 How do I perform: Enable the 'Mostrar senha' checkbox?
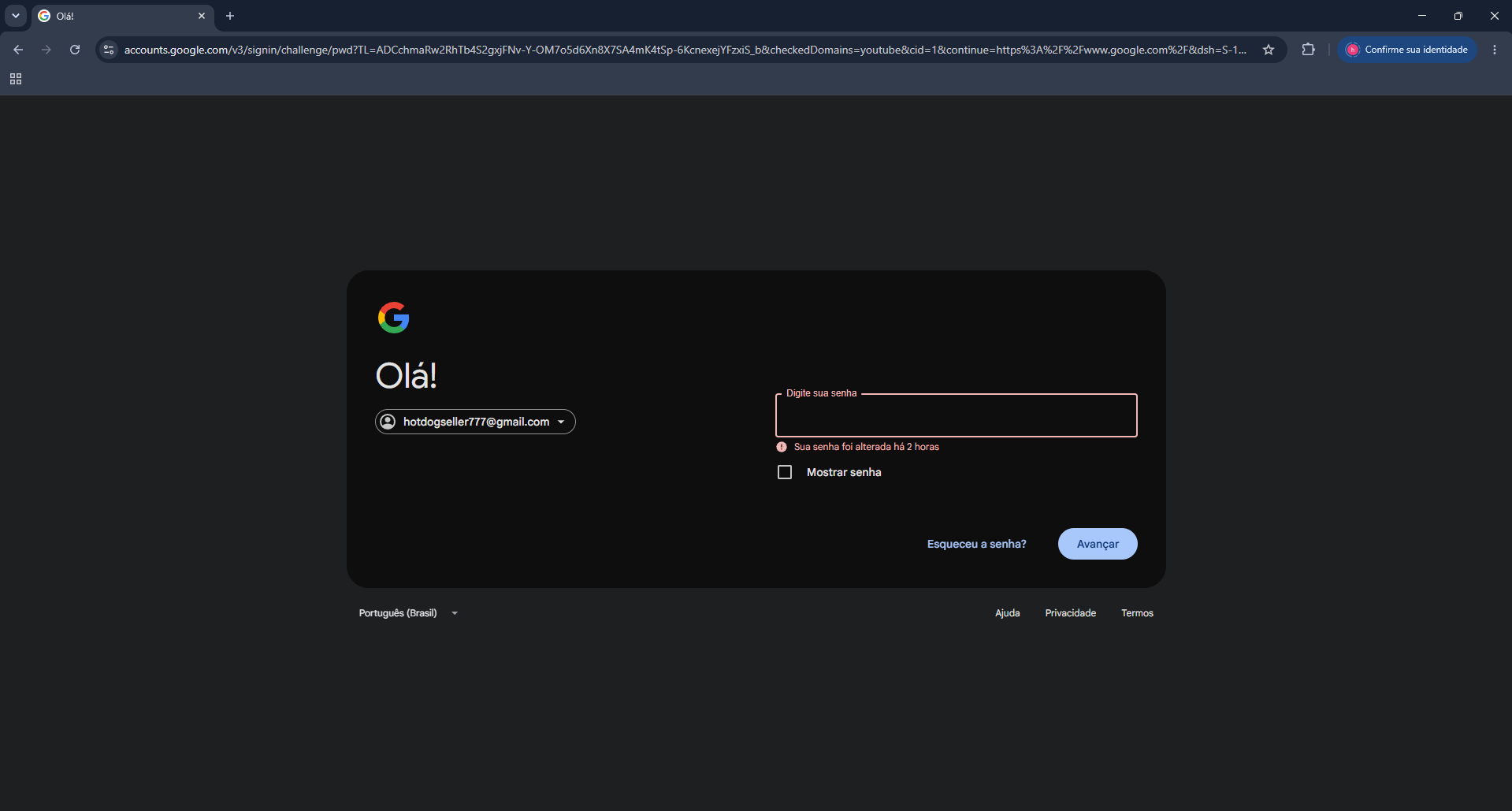point(785,472)
